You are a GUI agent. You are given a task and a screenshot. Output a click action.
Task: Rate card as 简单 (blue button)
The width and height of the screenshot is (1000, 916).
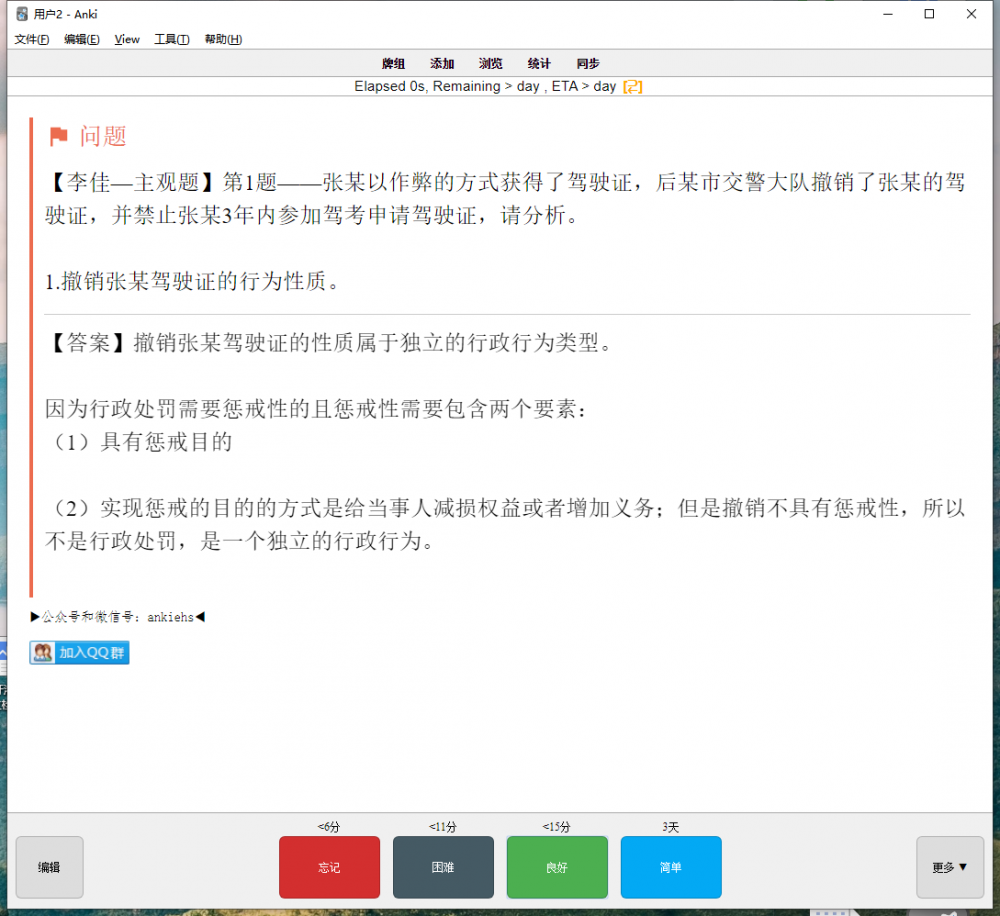click(x=671, y=867)
